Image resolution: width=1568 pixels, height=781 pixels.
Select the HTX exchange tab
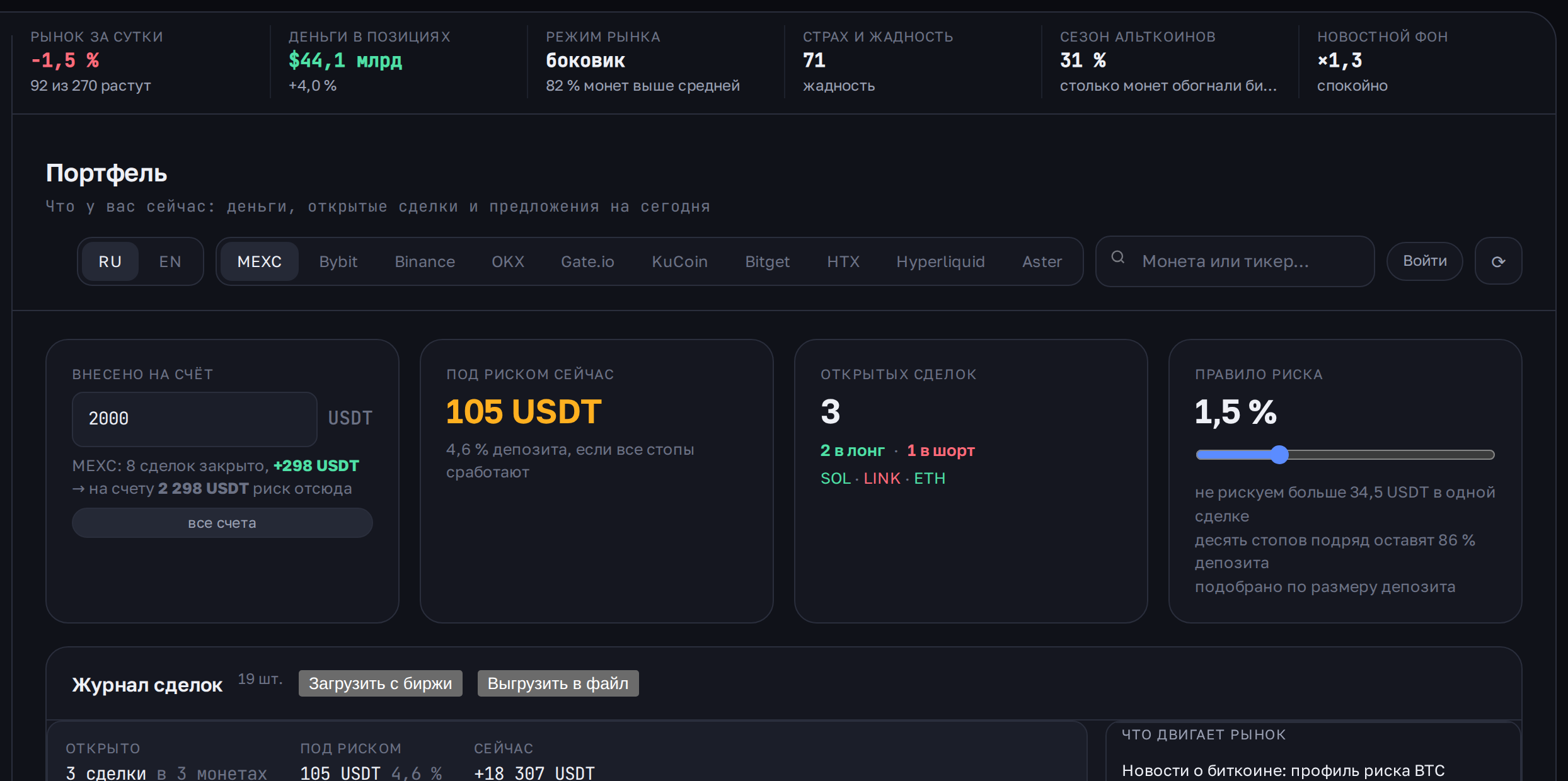843,261
